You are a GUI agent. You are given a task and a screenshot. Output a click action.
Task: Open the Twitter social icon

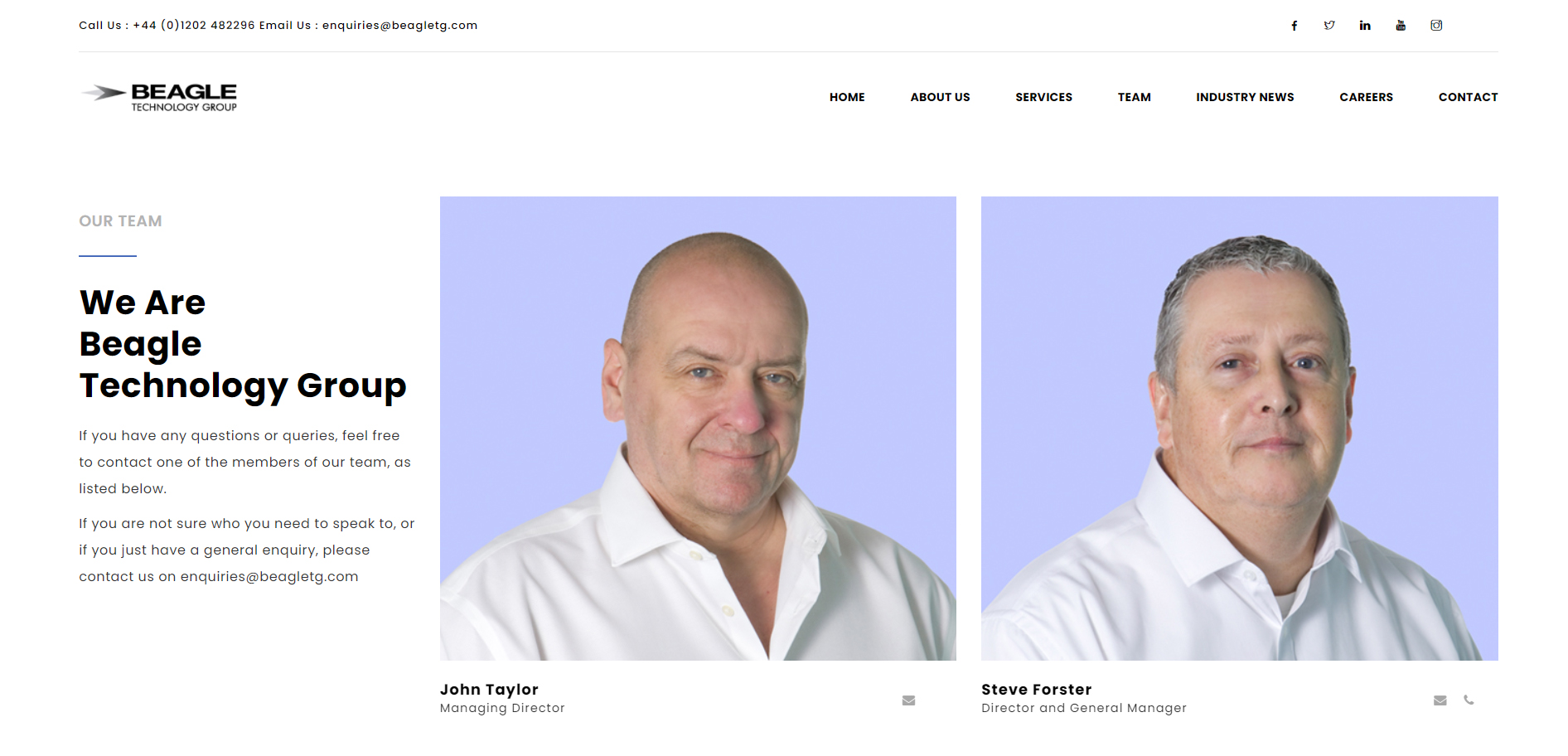pos(1329,26)
